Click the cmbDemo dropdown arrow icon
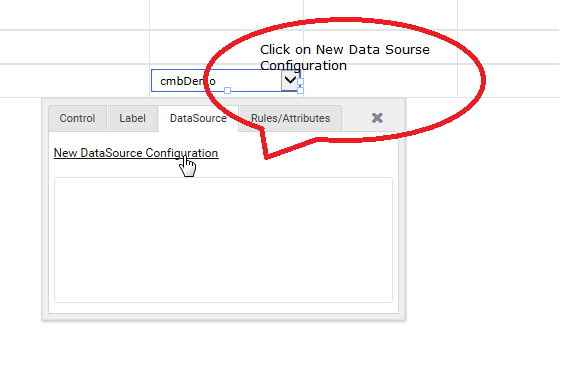The height and width of the screenshot is (365, 564). [x=290, y=80]
